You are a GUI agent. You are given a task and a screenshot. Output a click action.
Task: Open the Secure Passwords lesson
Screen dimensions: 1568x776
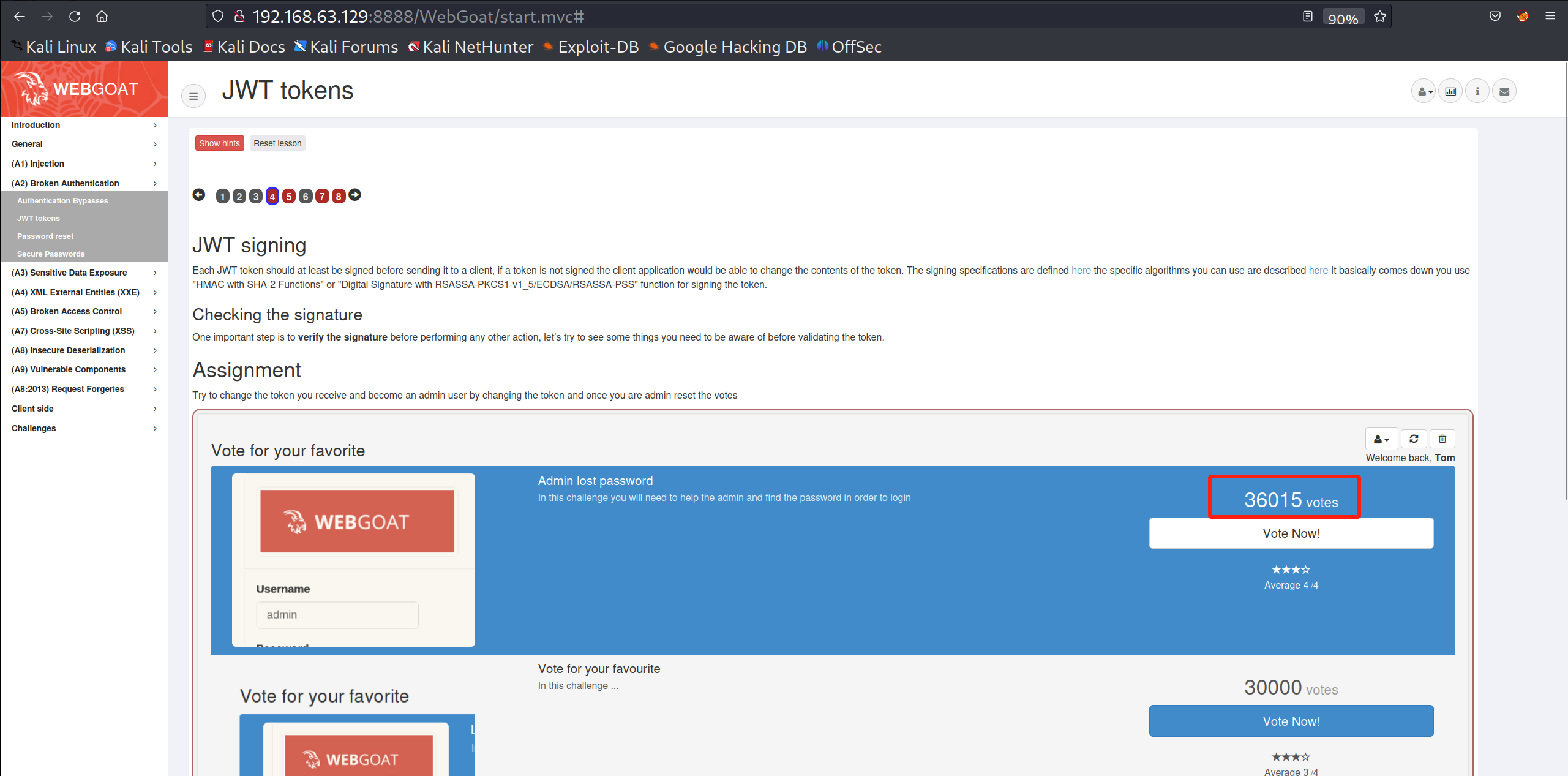(x=51, y=254)
